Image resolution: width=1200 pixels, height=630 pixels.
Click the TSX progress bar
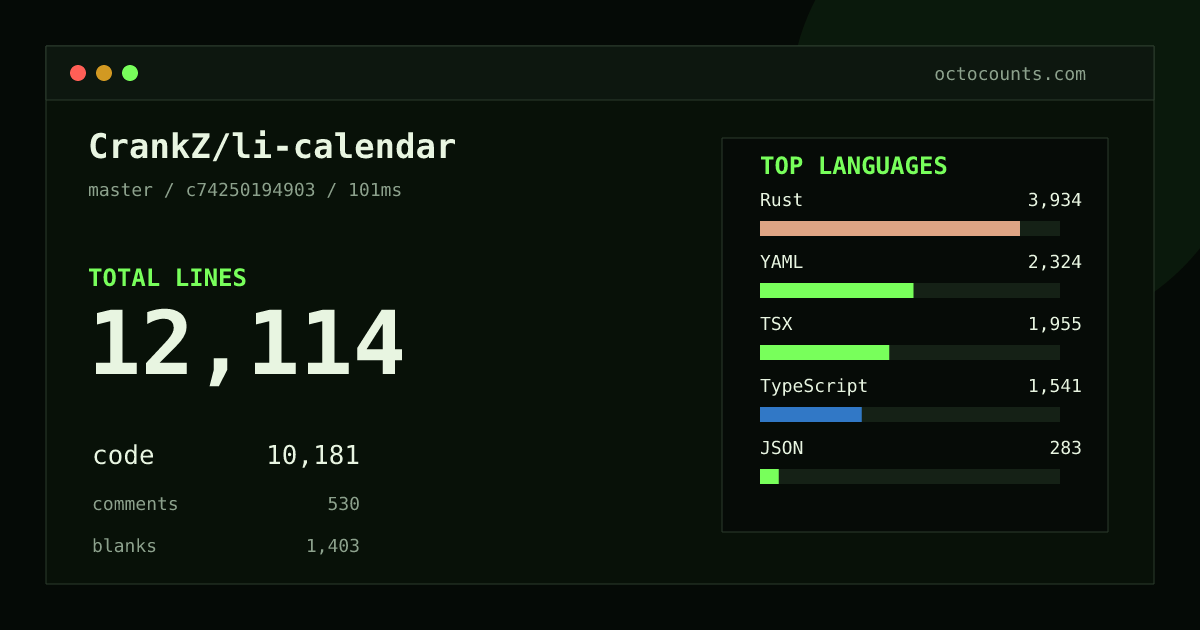[x=910, y=353]
